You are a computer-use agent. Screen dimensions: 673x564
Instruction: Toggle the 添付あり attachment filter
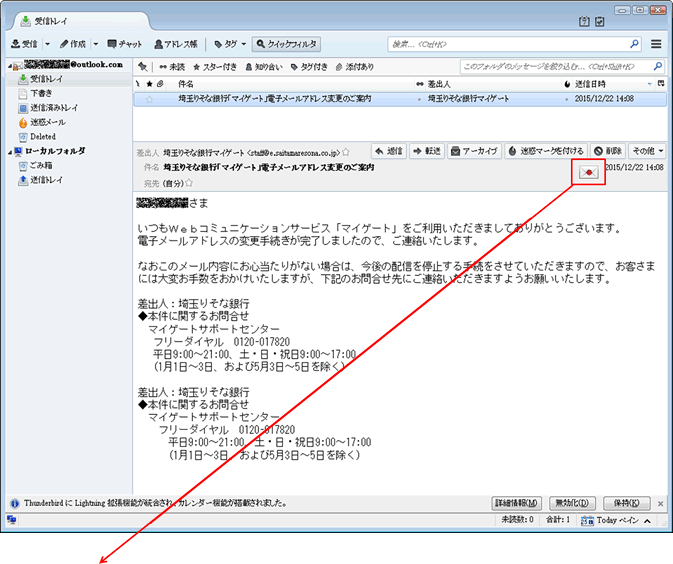(355, 67)
